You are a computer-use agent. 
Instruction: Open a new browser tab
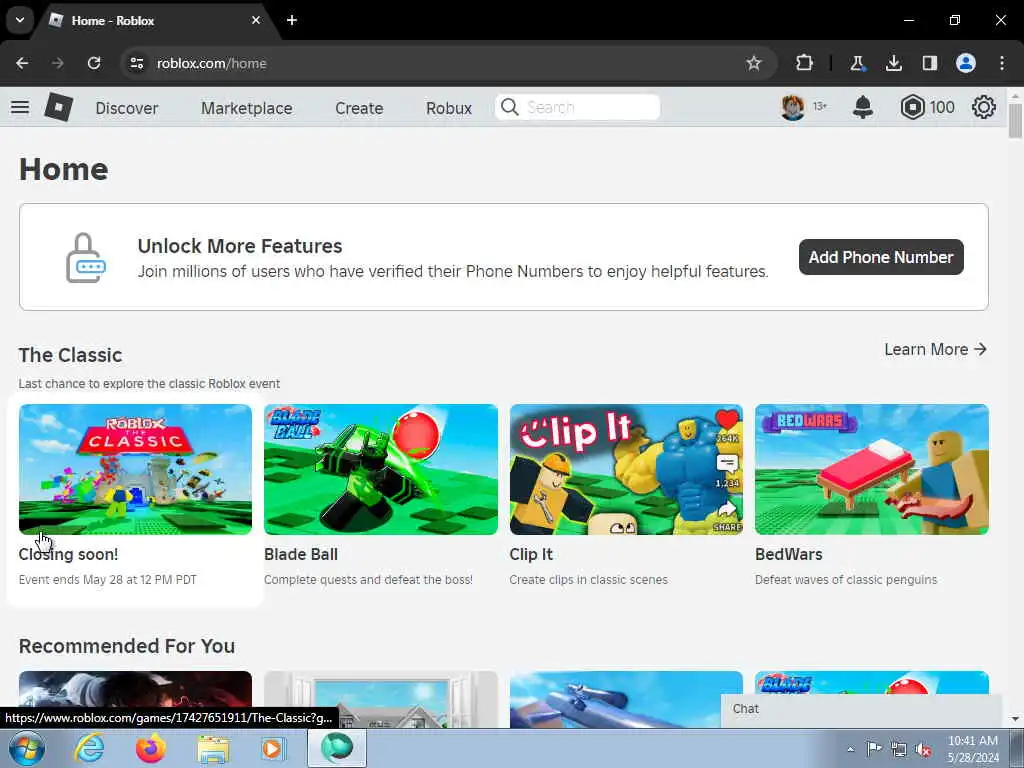292,20
